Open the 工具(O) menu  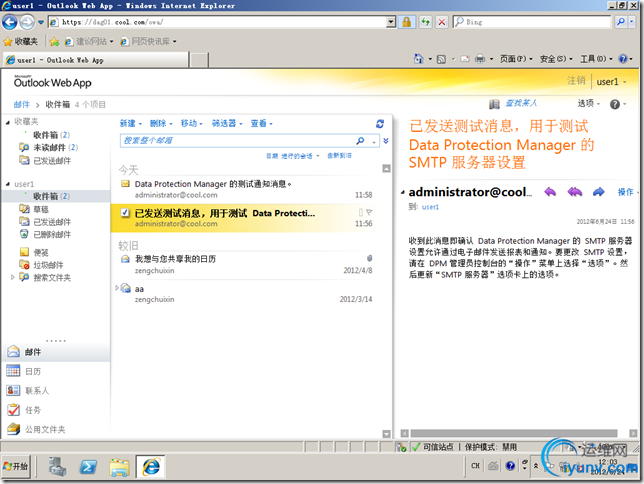click(596, 59)
